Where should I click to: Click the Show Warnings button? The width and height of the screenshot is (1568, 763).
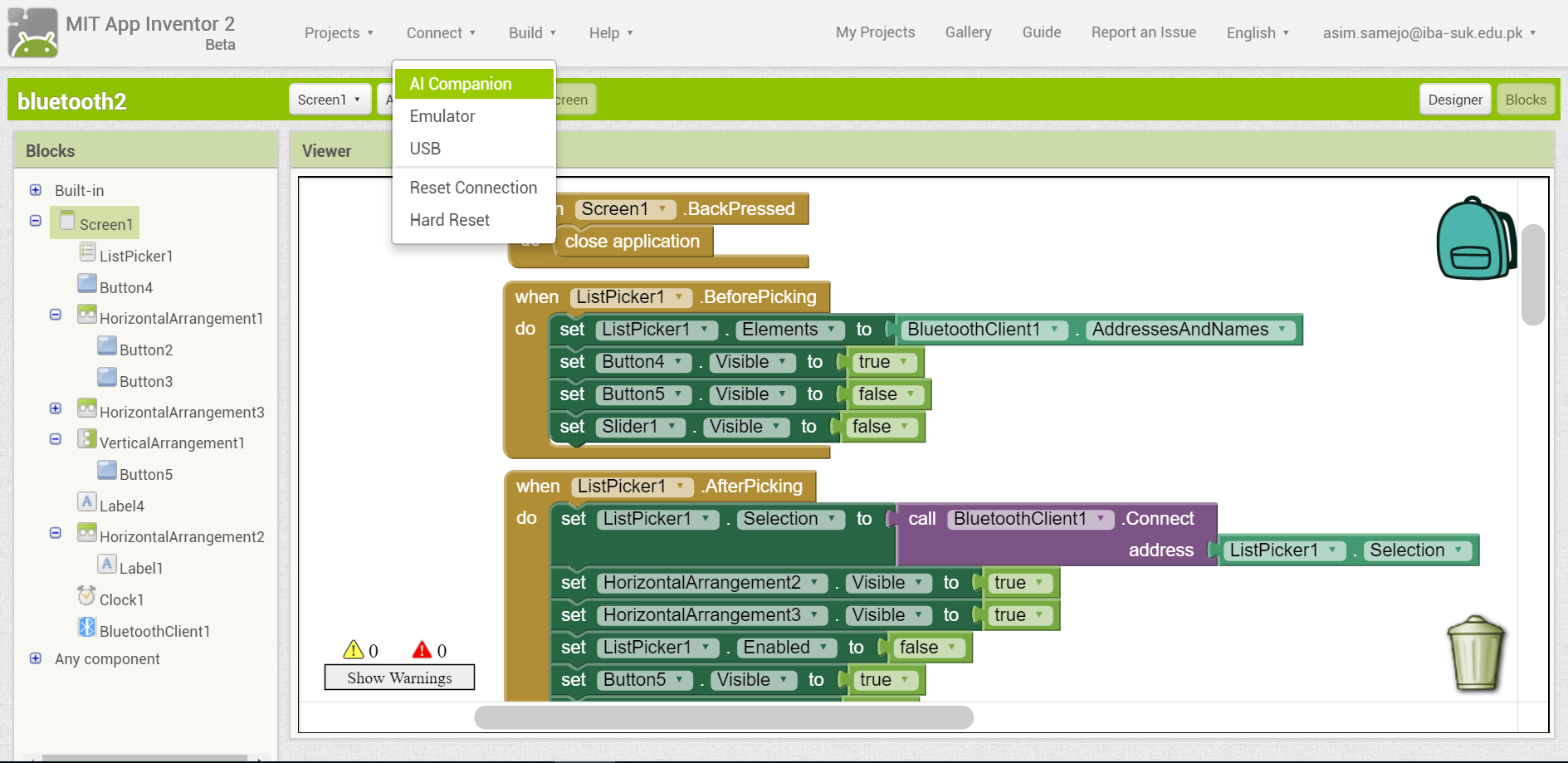pyautogui.click(x=399, y=677)
